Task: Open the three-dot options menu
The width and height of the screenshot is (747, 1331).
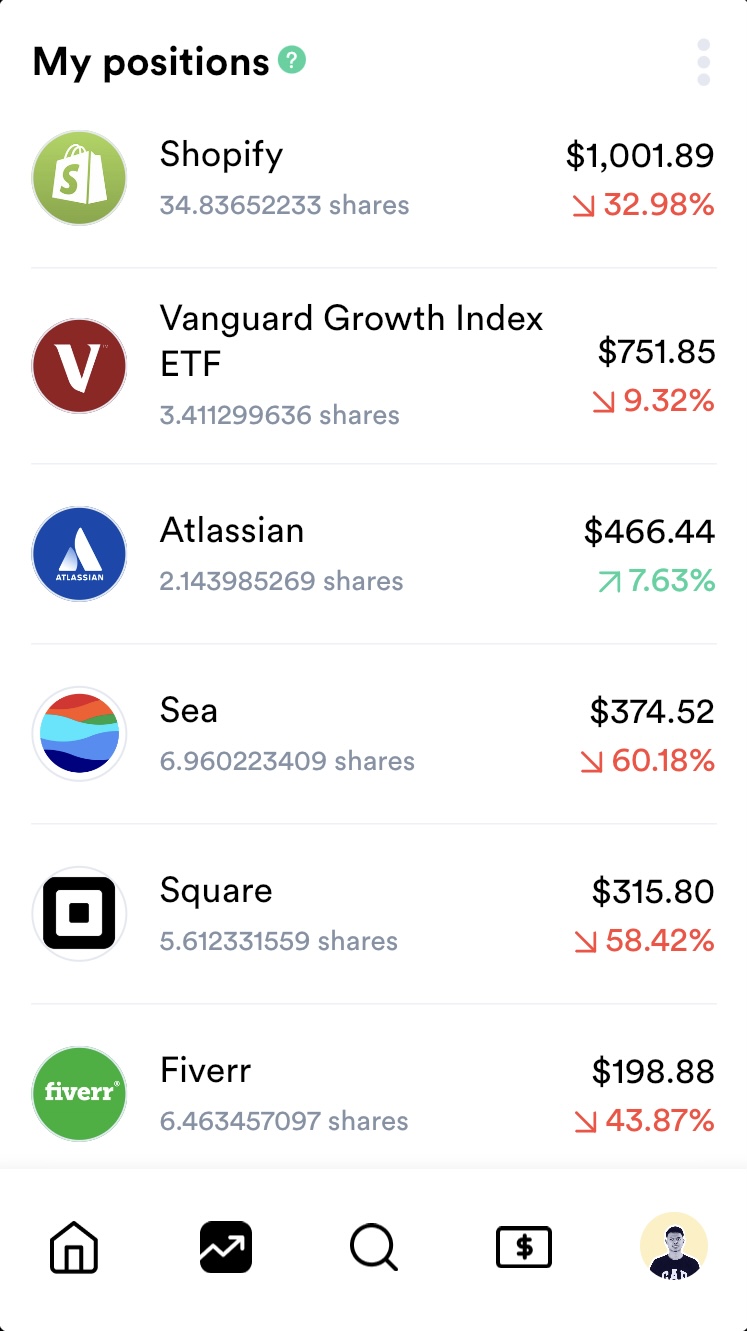Action: [704, 63]
